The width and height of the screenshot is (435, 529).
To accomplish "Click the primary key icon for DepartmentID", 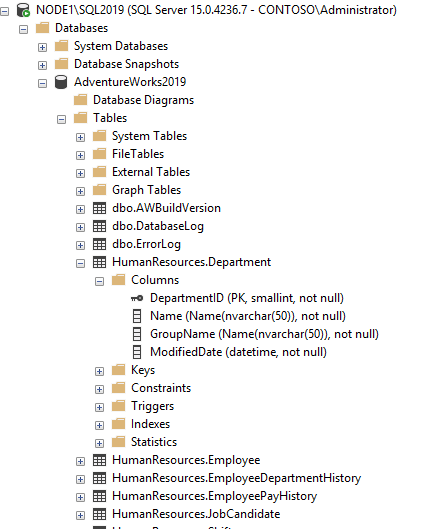I will click(x=137, y=298).
